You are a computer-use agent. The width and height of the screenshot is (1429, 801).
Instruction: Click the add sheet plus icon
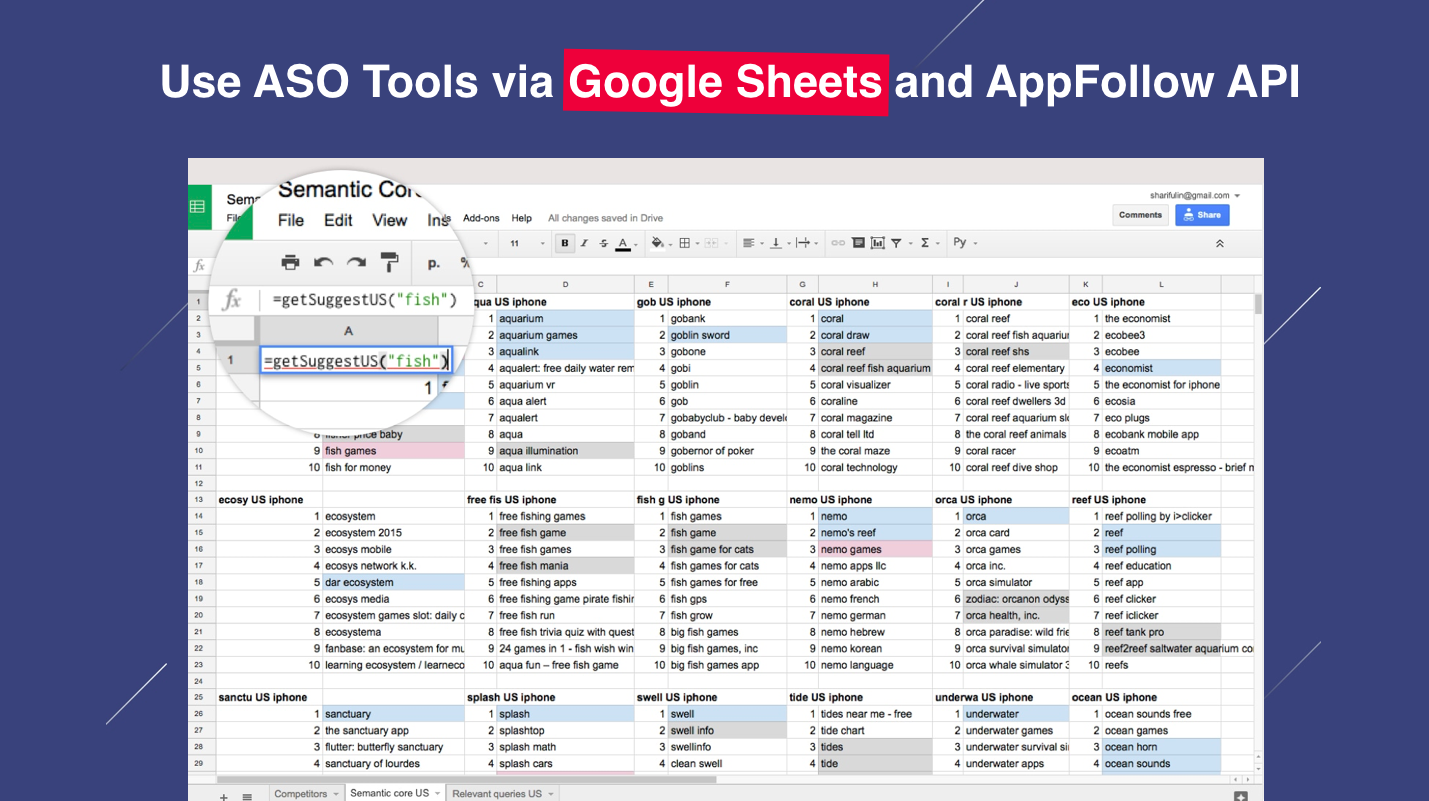click(x=224, y=796)
